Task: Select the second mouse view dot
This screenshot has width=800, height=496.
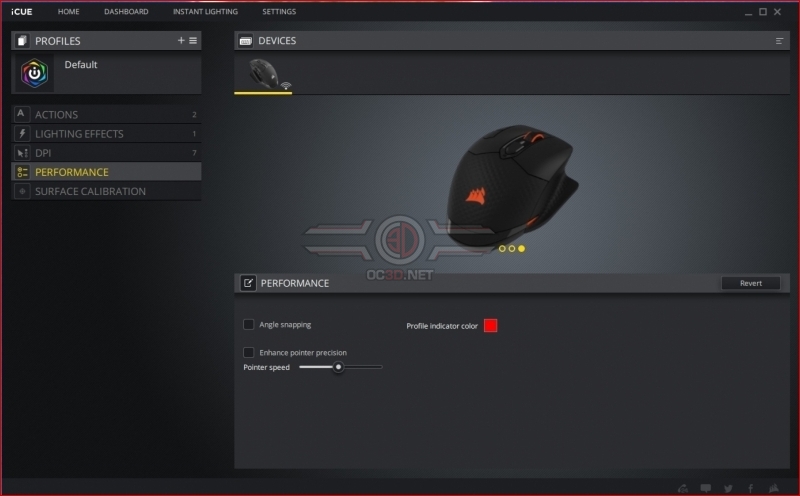Action: coord(512,249)
